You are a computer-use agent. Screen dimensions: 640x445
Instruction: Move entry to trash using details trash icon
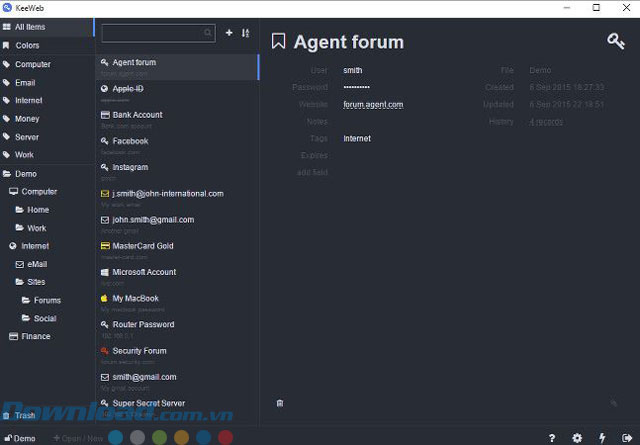click(280, 403)
